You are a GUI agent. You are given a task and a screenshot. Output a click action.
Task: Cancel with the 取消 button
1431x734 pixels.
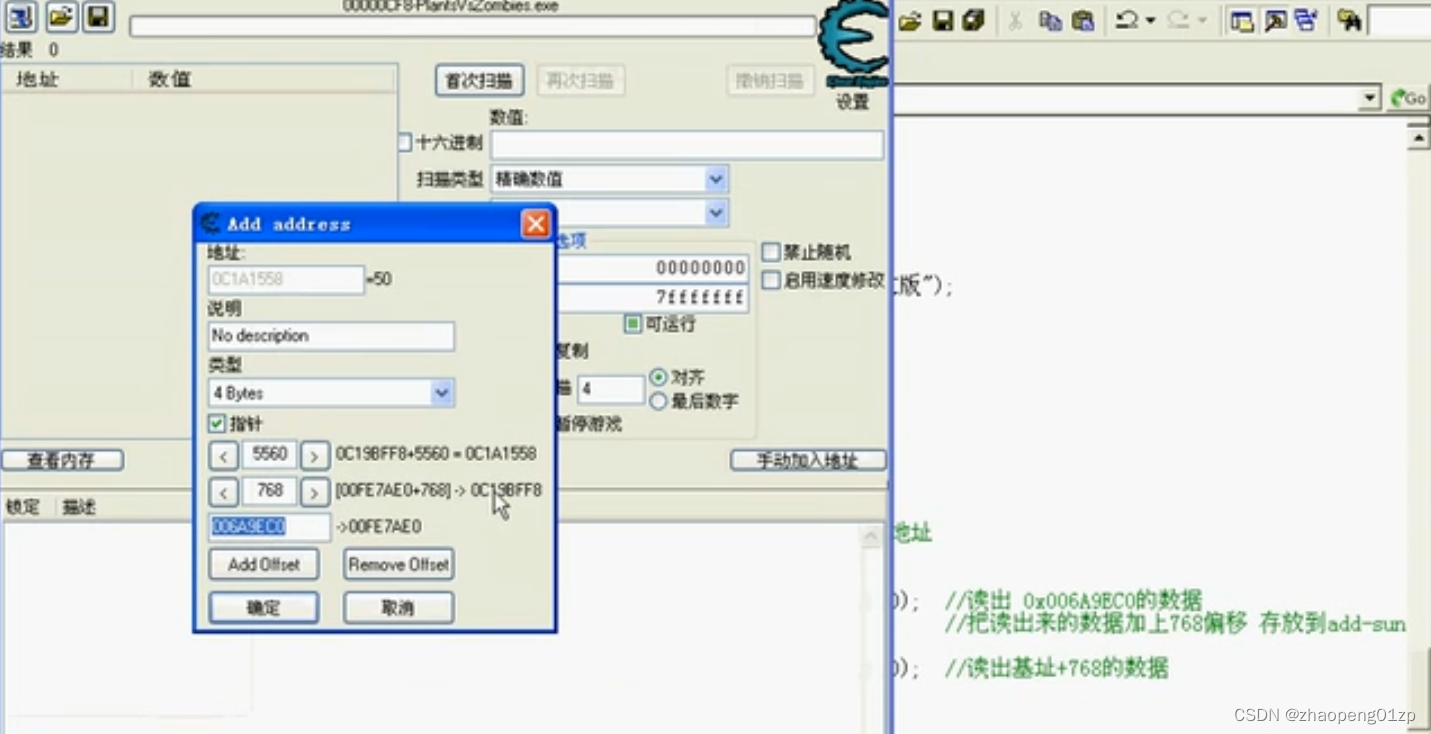[x=399, y=607]
